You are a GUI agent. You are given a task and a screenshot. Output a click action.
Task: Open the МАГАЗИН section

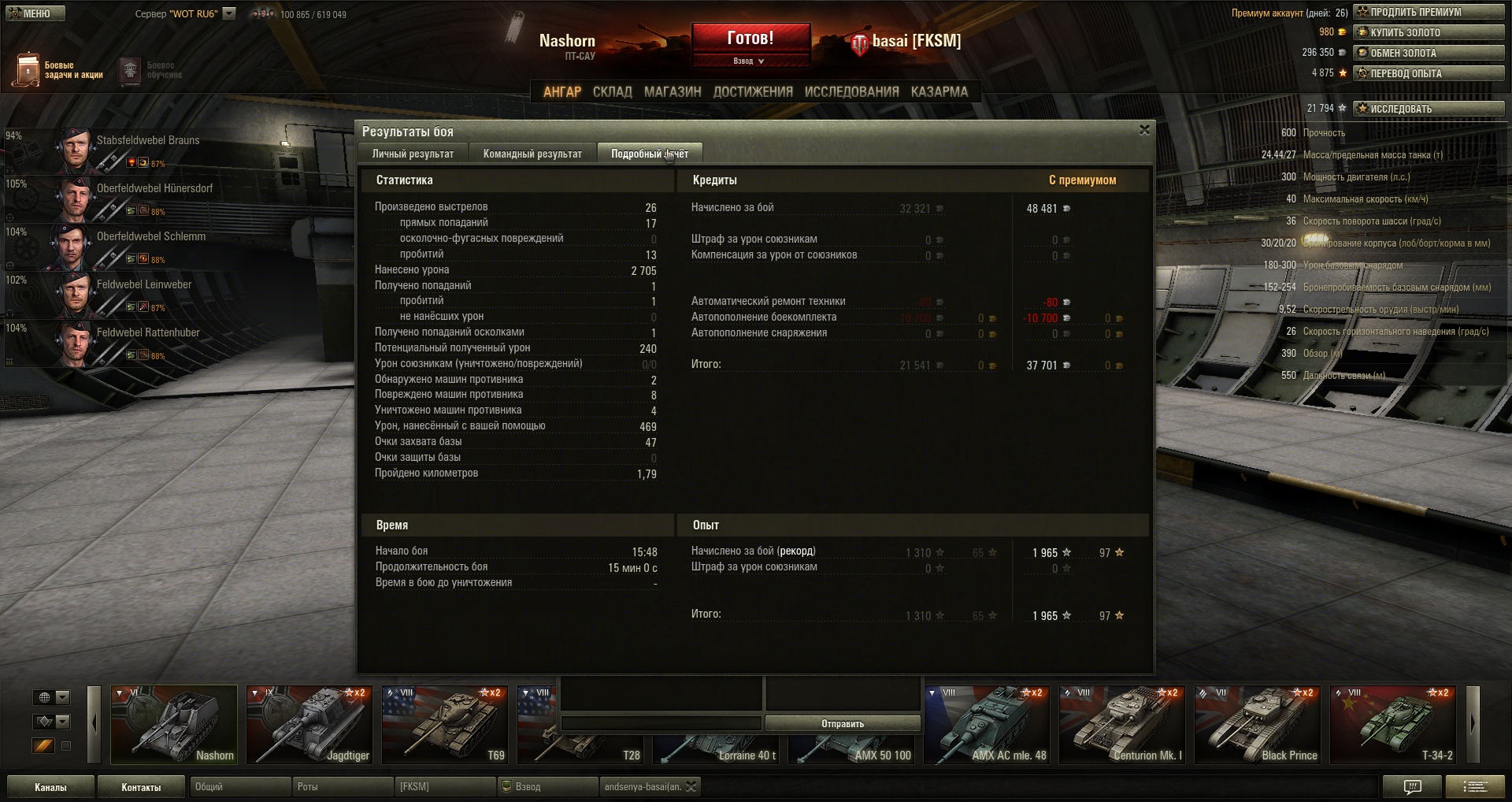(x=673, y=91)
